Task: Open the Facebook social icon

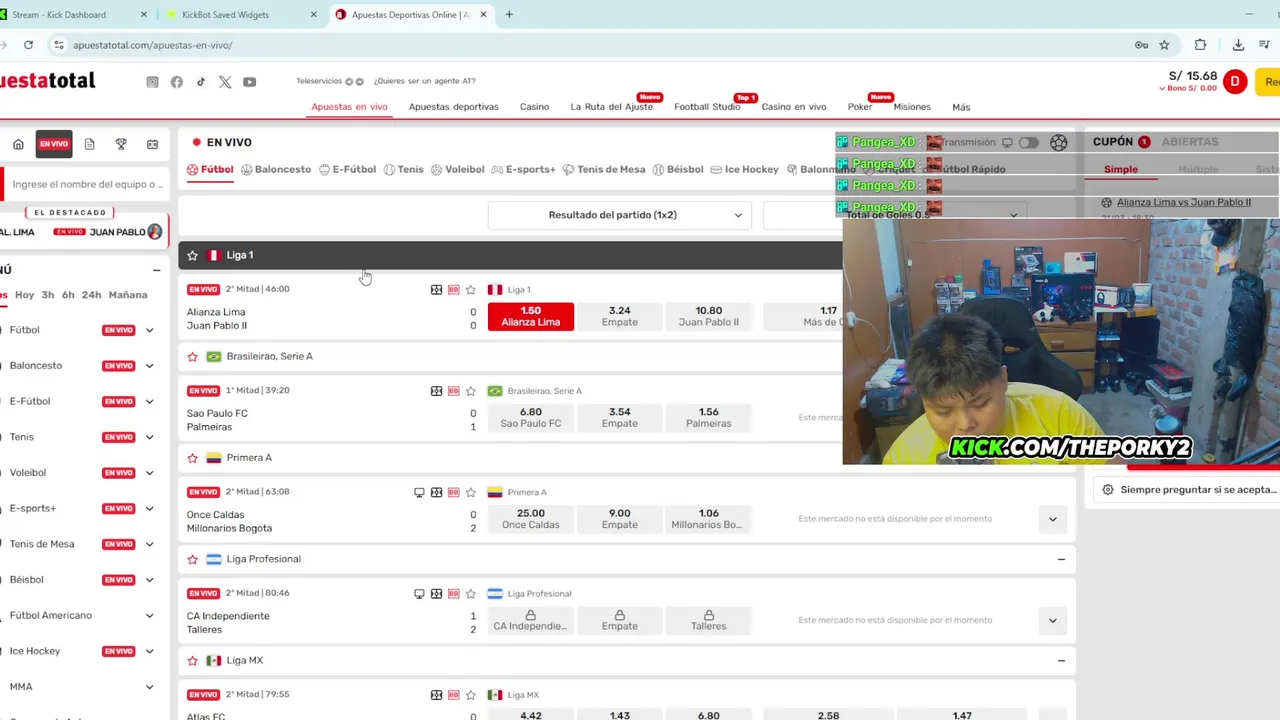Action: (x=177, y=82)
